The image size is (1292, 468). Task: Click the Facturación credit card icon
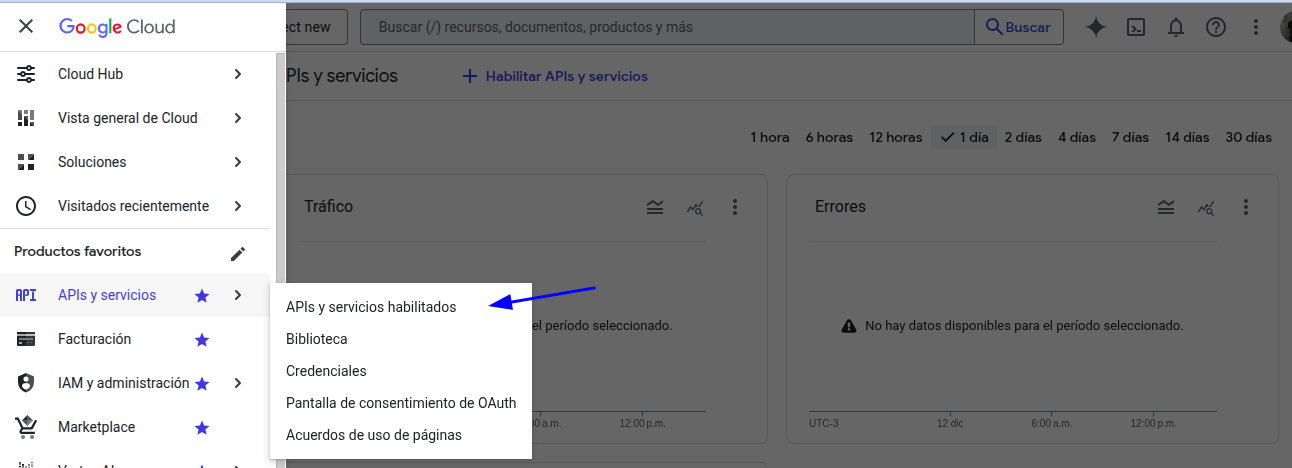click(26, 339)
